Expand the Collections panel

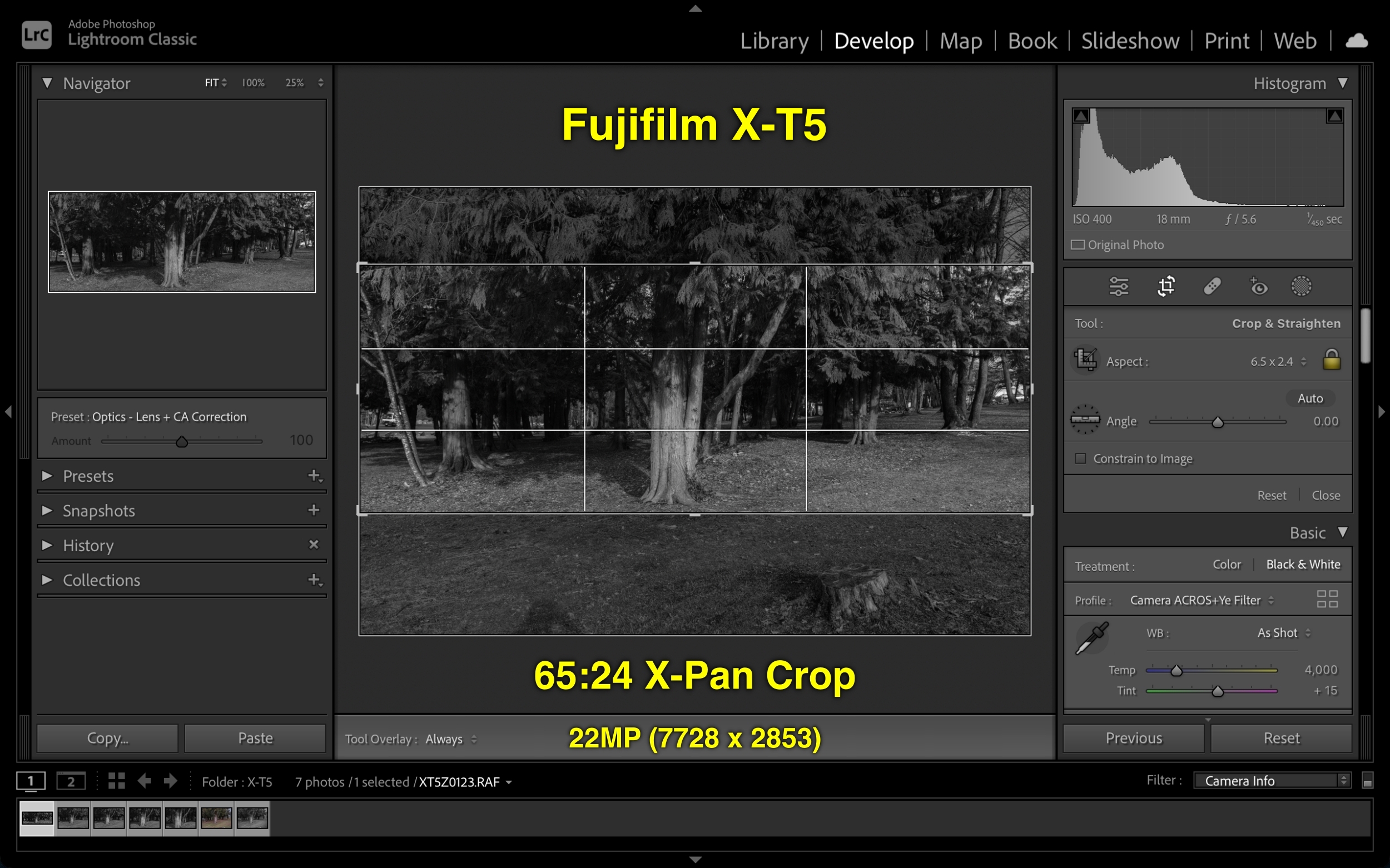[x=47, y=580]
